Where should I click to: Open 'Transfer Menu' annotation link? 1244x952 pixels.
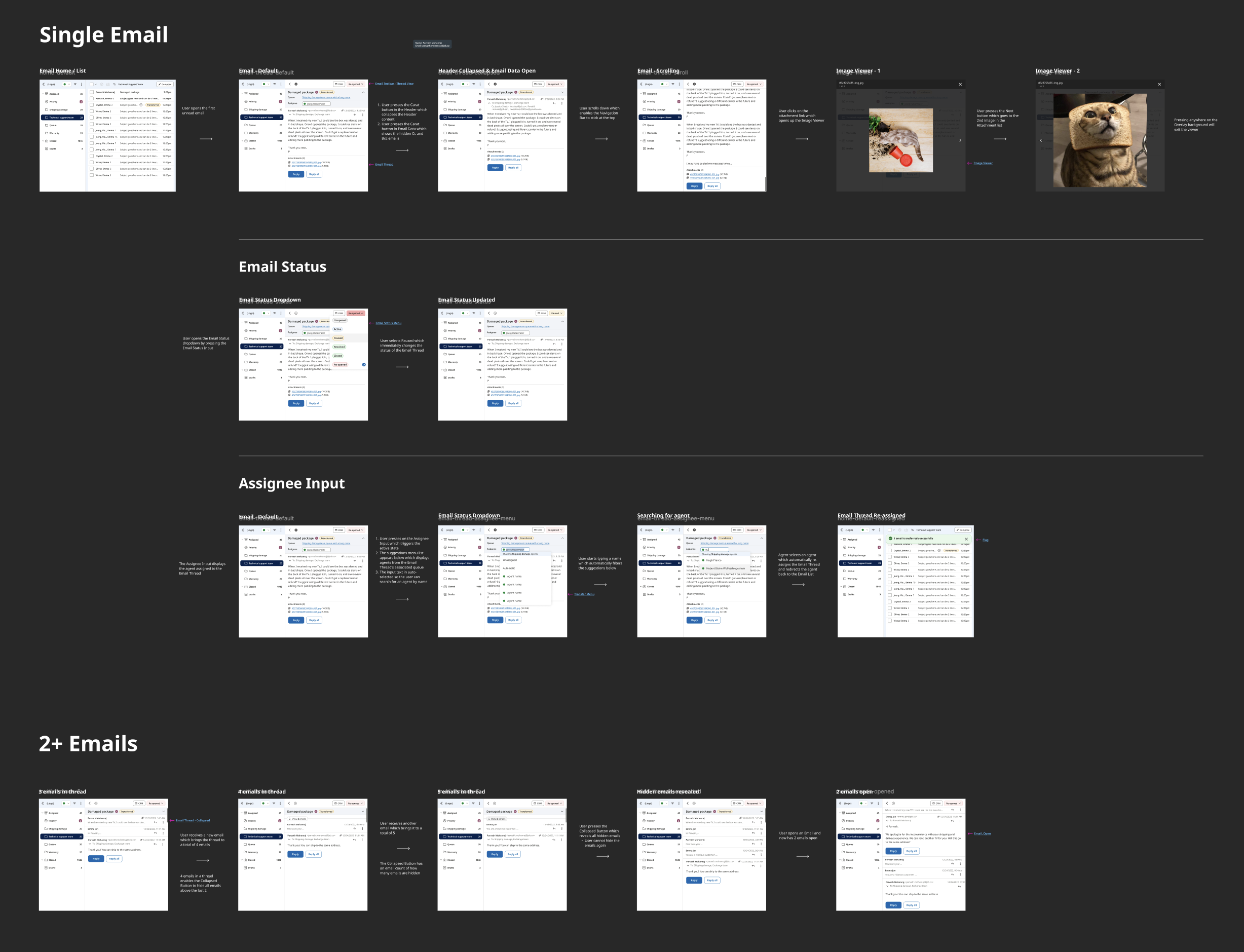coord(584,594)
